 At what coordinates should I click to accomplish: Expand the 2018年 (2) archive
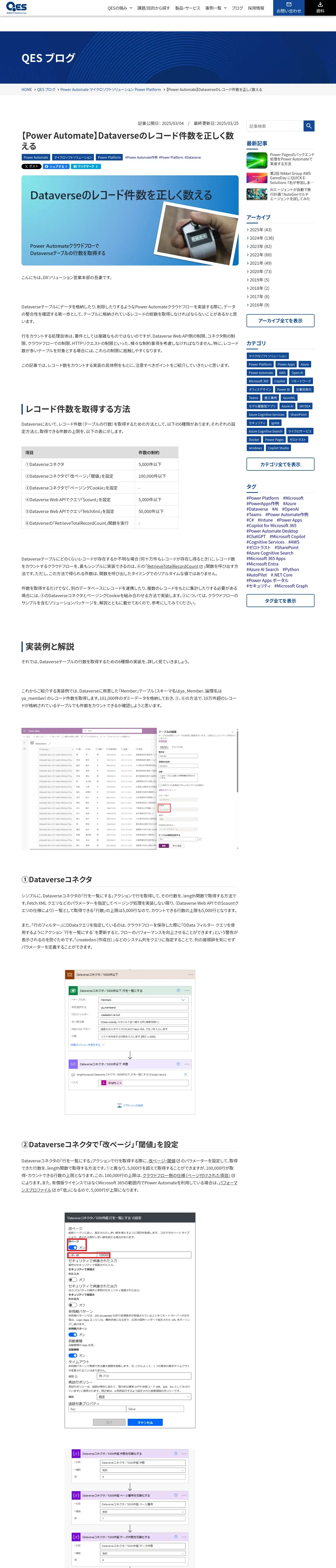[258, 289]
